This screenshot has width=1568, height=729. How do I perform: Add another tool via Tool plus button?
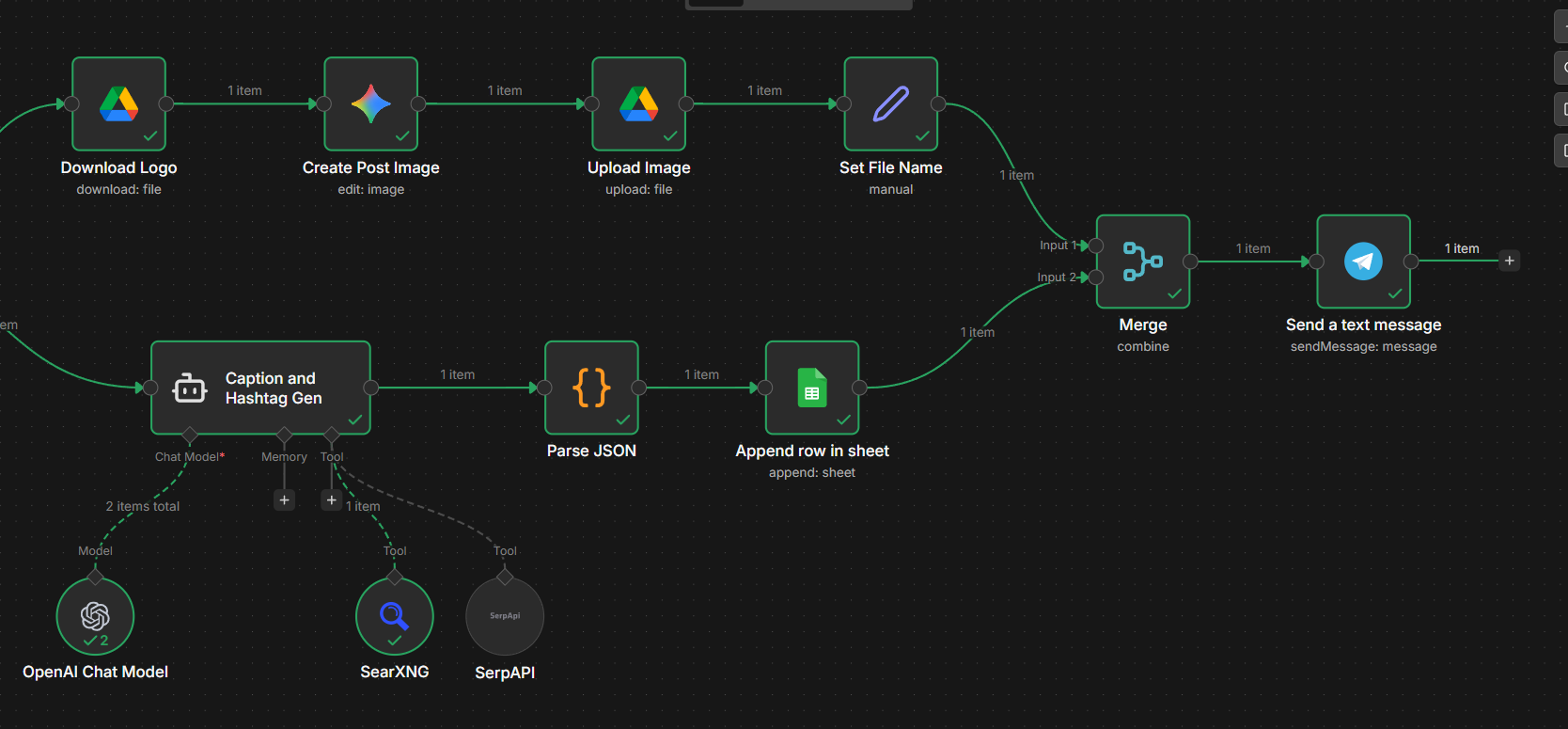331,499
